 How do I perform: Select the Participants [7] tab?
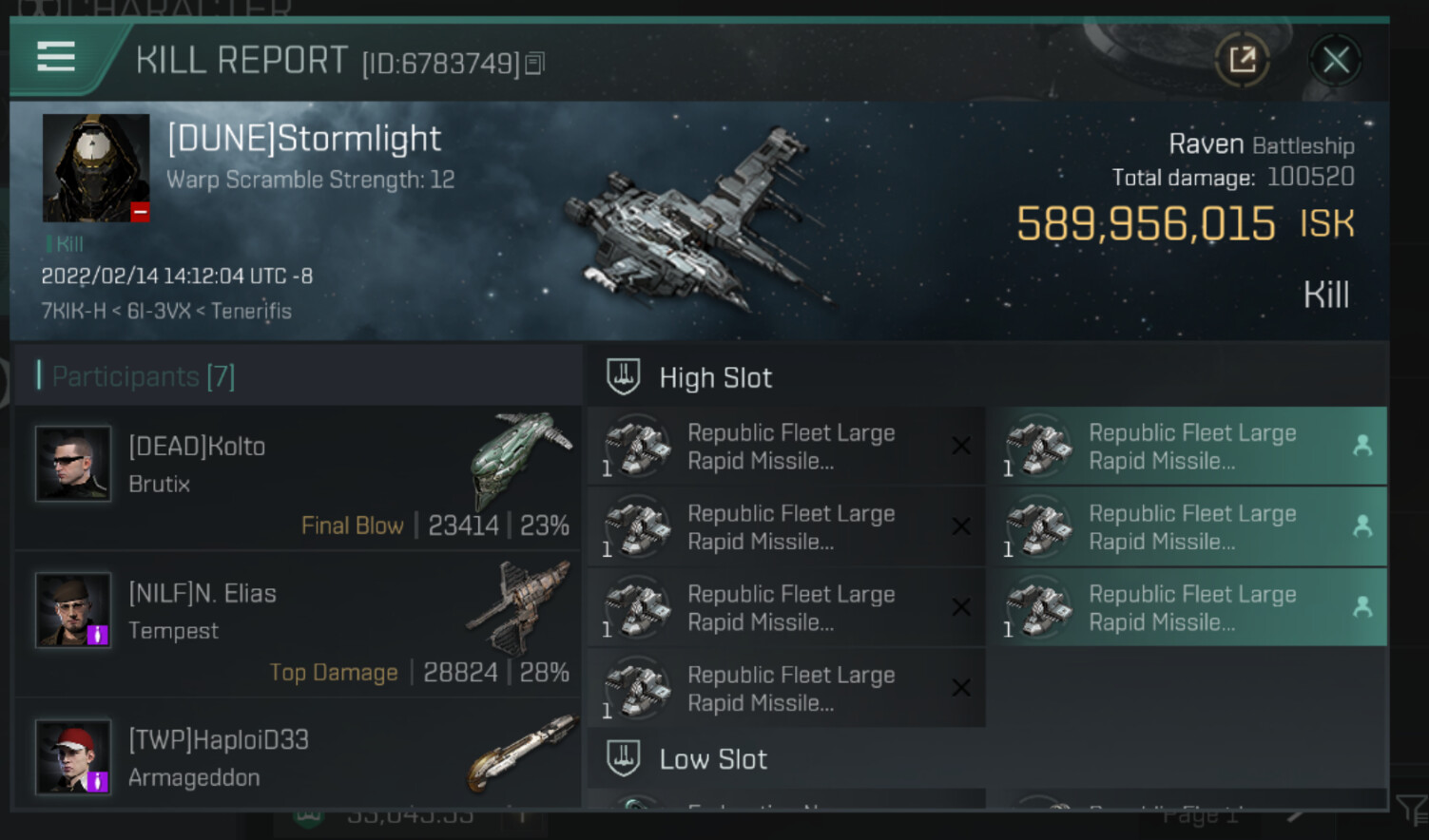[143, 376]
